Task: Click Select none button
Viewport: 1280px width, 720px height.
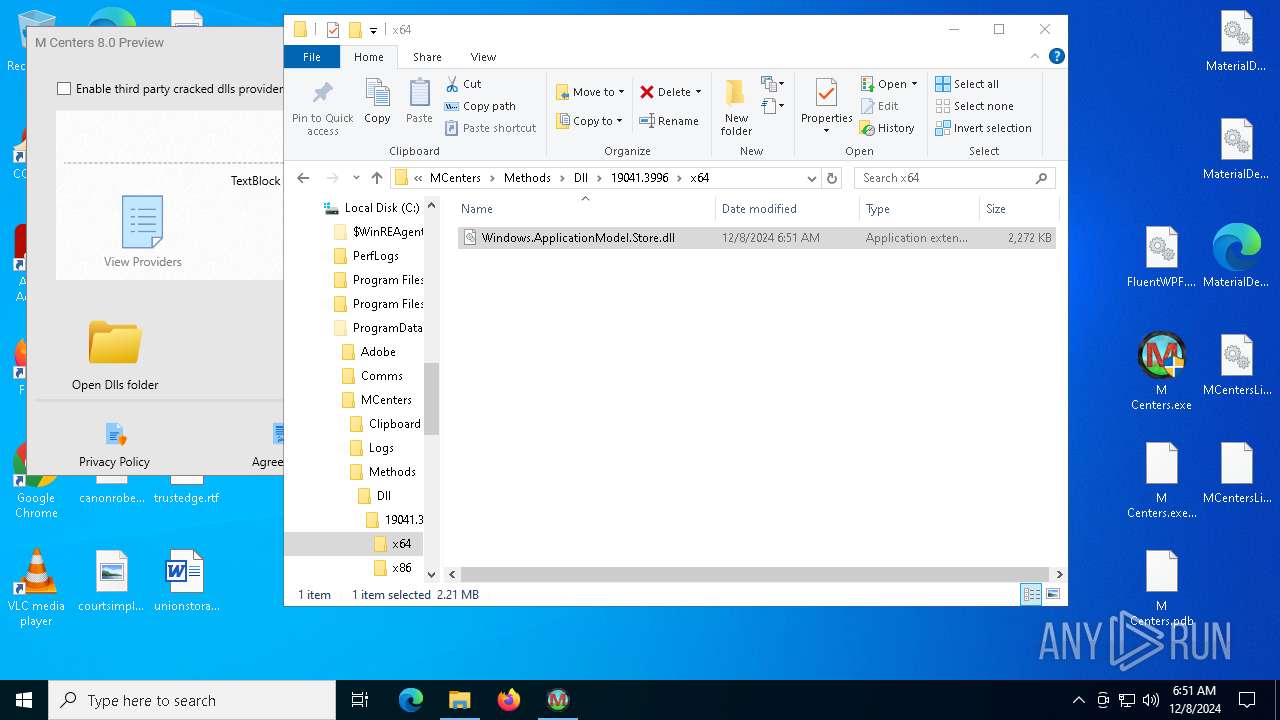Action: [975, 106]
